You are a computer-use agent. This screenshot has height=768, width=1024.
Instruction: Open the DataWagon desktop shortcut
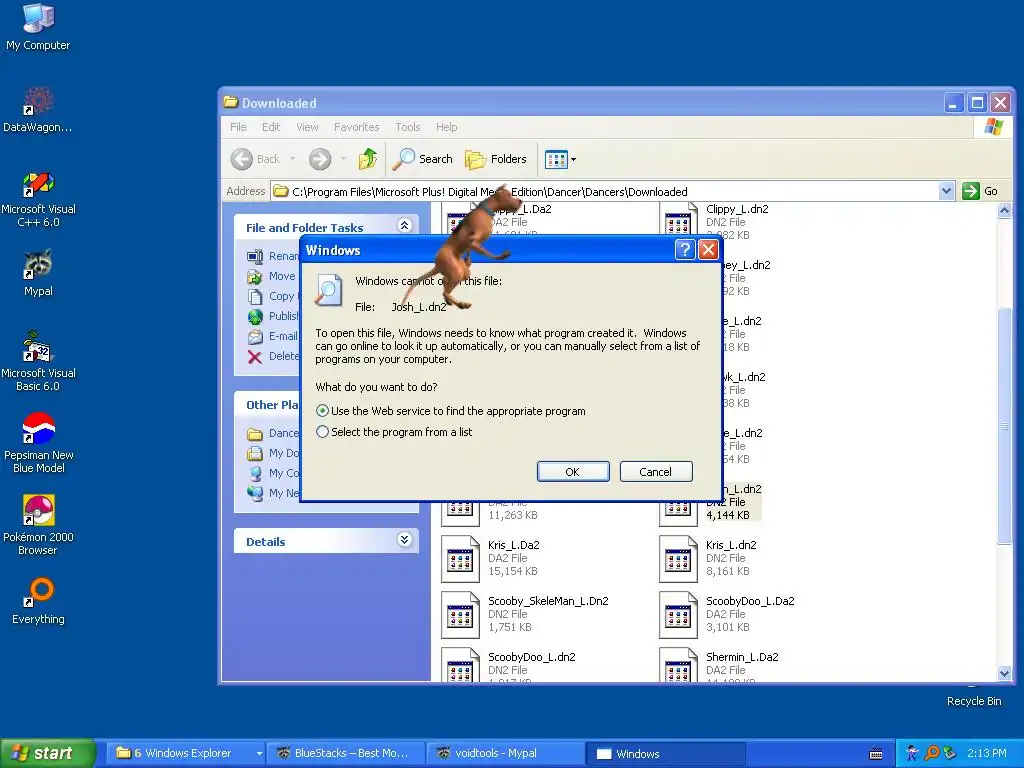tap(38, 109)
